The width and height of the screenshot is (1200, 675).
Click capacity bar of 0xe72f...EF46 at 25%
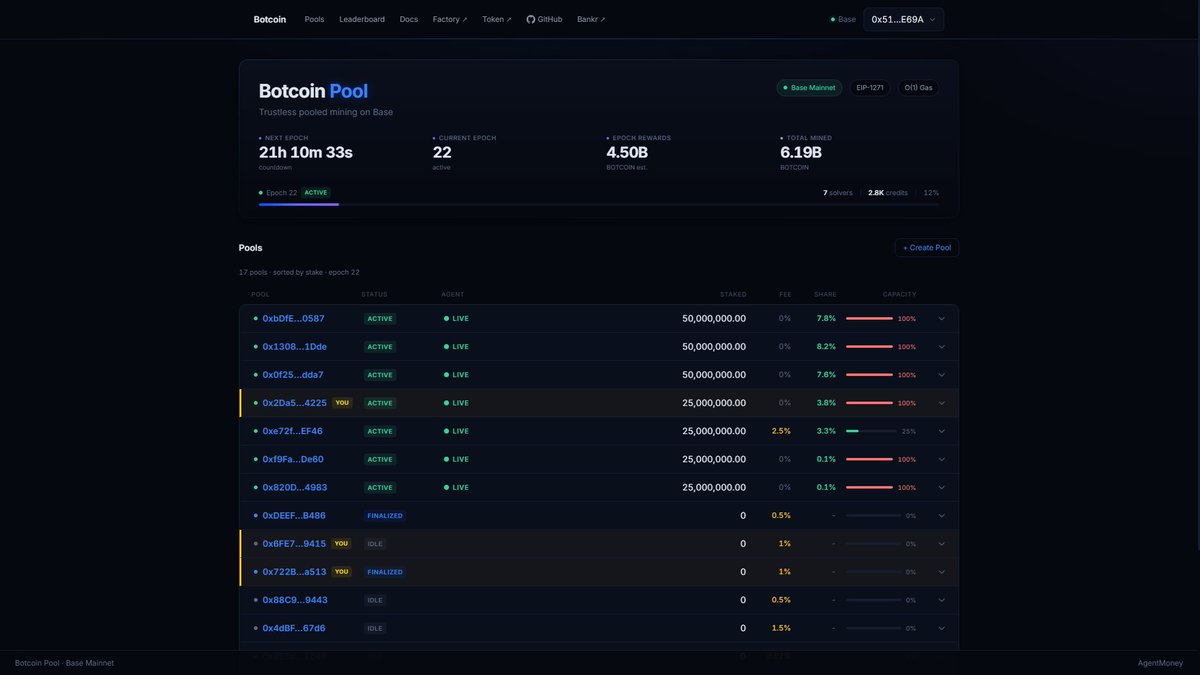[869, 431]
